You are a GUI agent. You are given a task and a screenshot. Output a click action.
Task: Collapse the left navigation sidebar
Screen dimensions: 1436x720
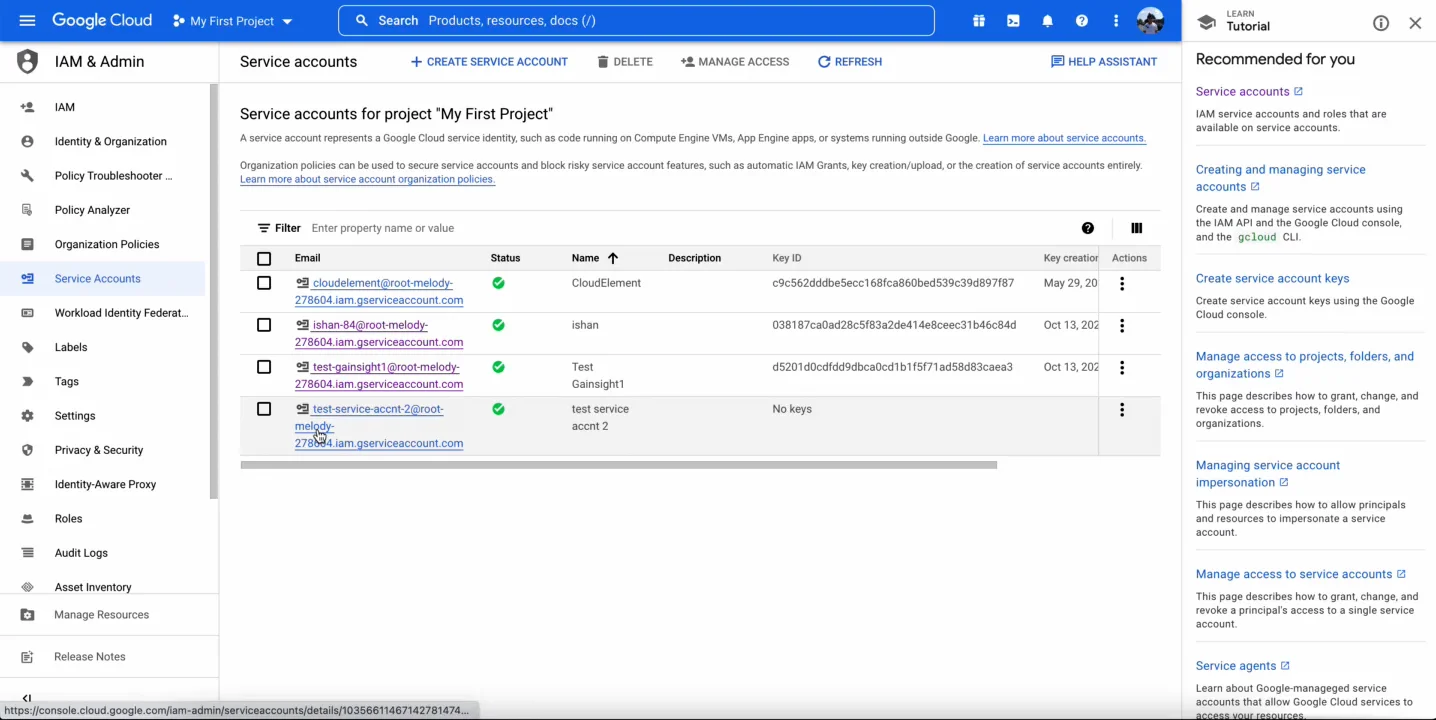[27, 698]
